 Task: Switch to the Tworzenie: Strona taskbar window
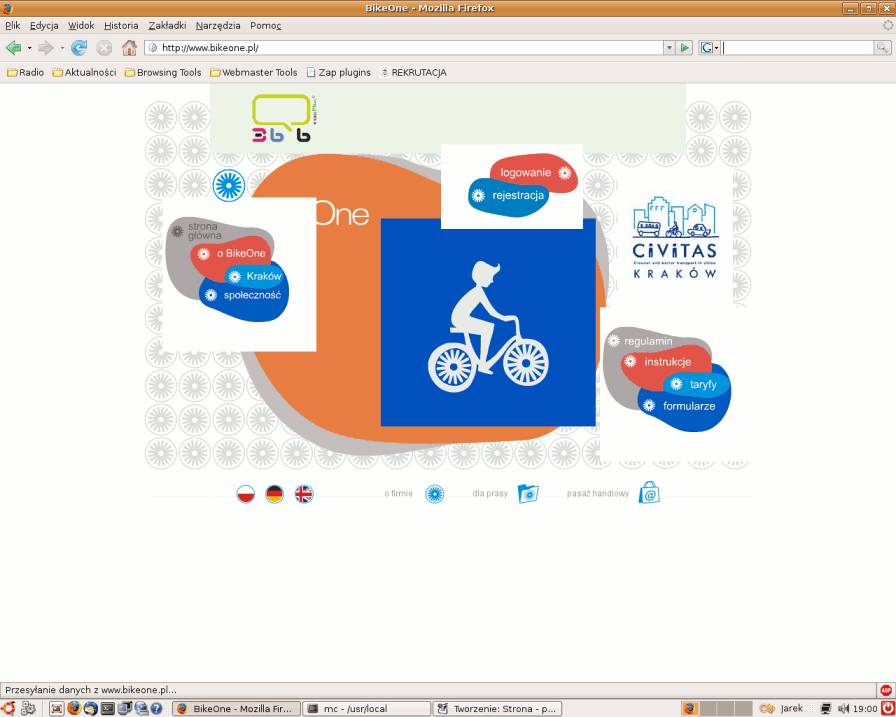click(x=497, y=709)
